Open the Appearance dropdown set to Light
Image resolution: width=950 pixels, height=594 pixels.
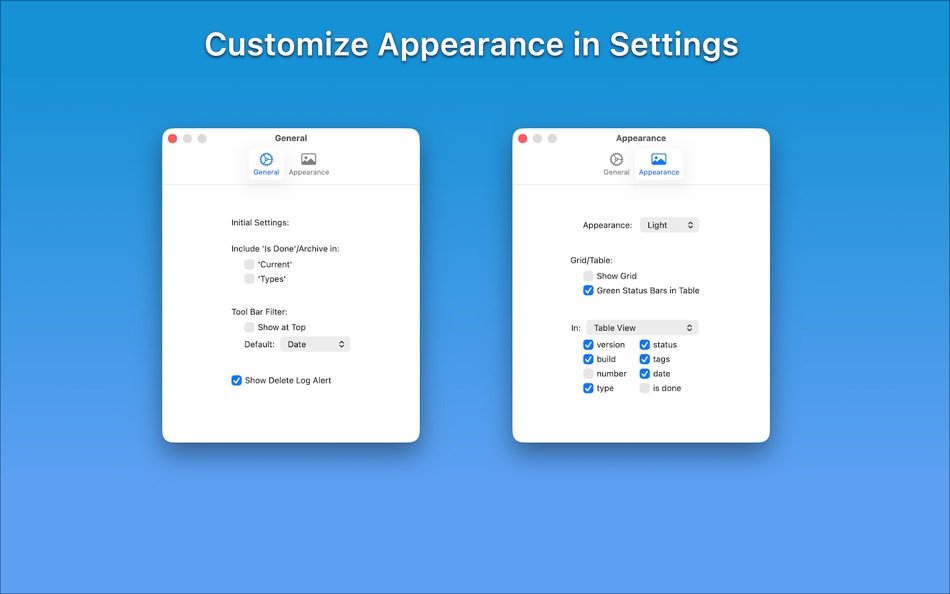tap(669, 224)
